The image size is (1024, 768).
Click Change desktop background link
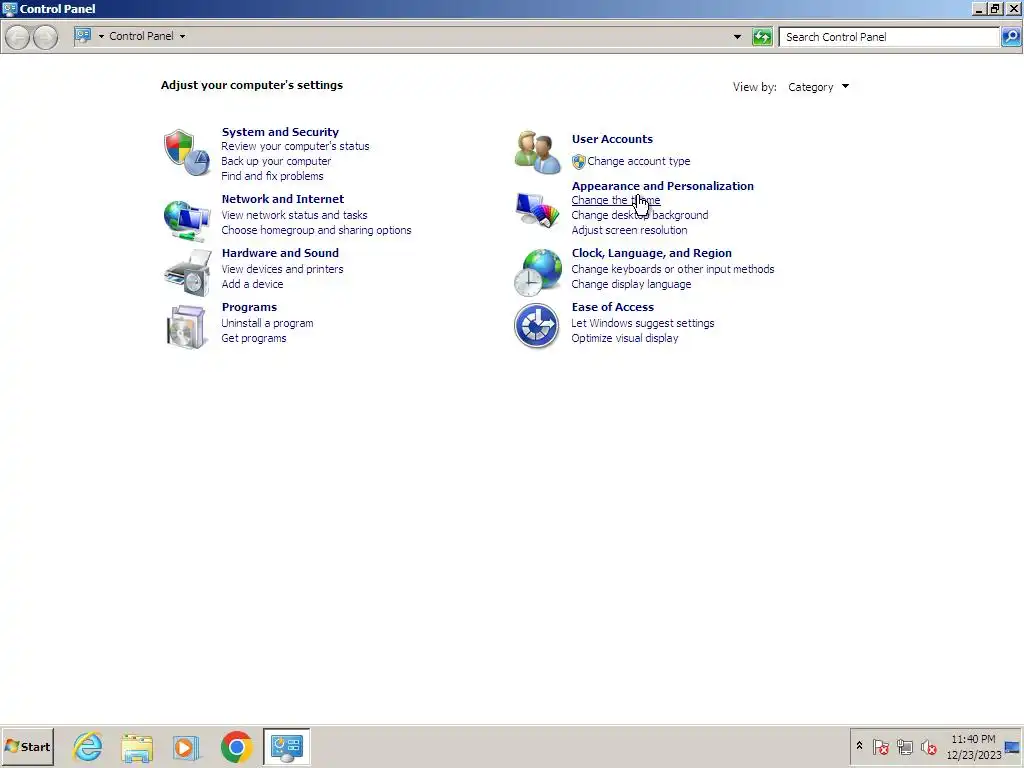point(640,216)
